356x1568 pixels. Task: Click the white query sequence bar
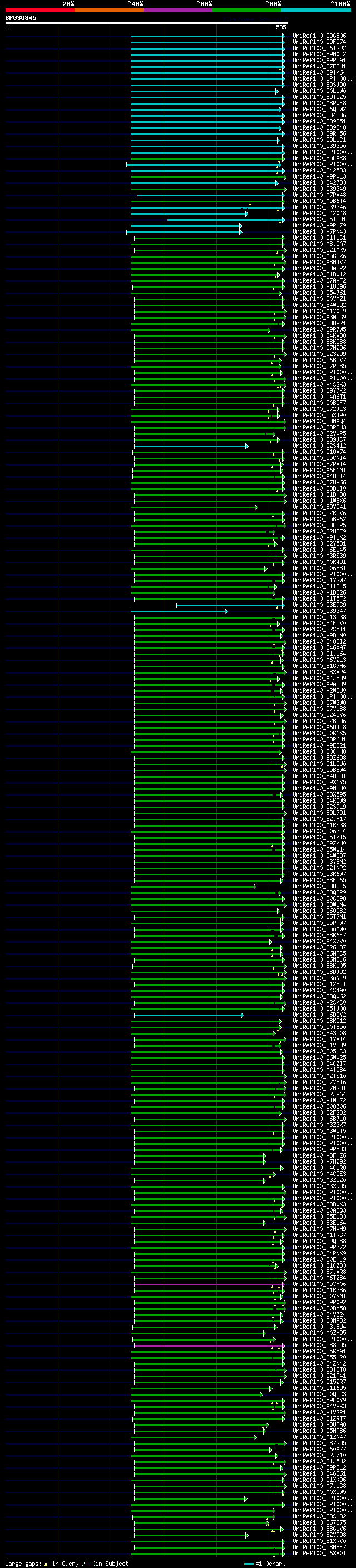coord(146,22)
